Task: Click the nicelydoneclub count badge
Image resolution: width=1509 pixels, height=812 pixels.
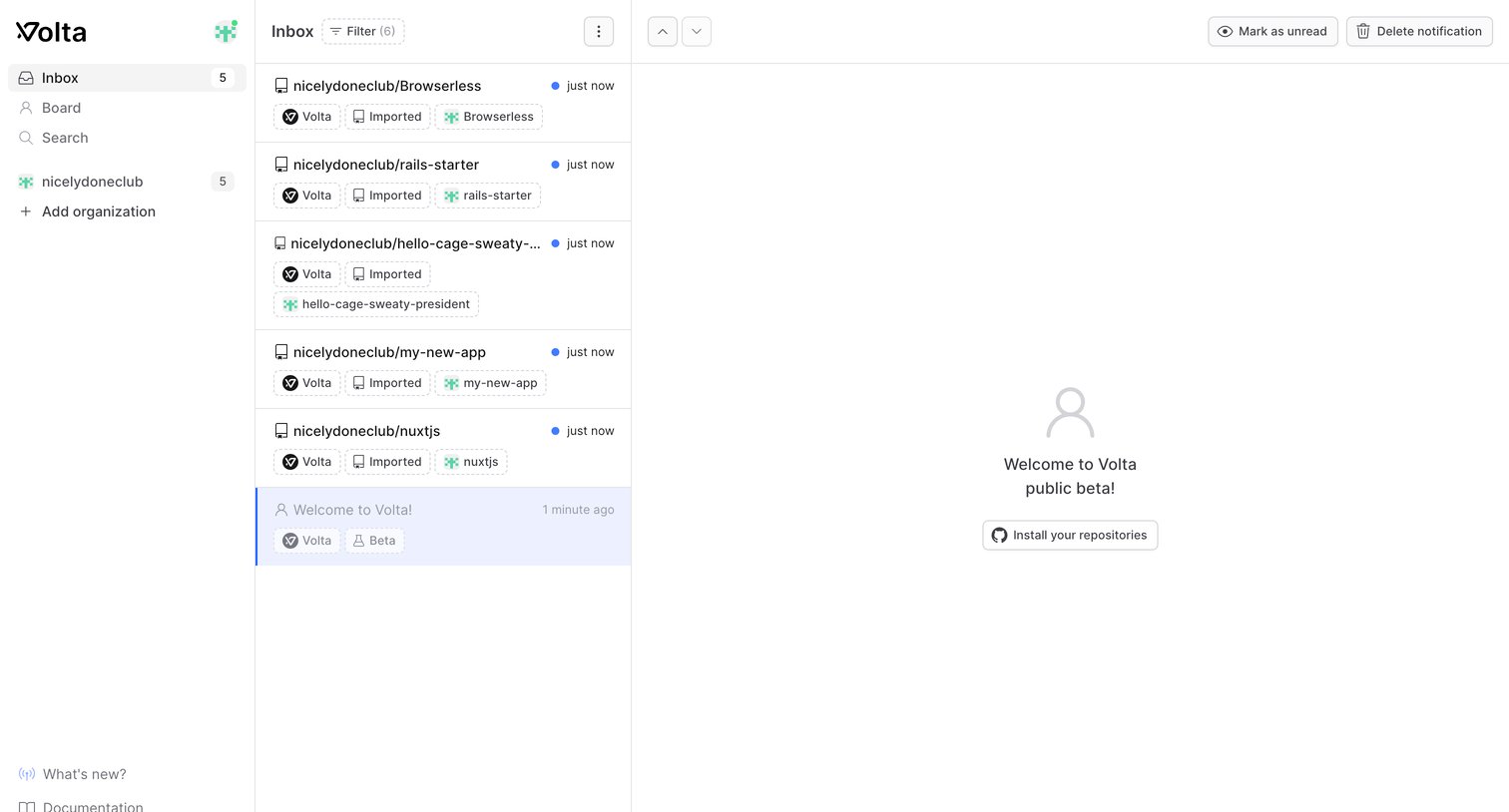Action: coord(223,182)
